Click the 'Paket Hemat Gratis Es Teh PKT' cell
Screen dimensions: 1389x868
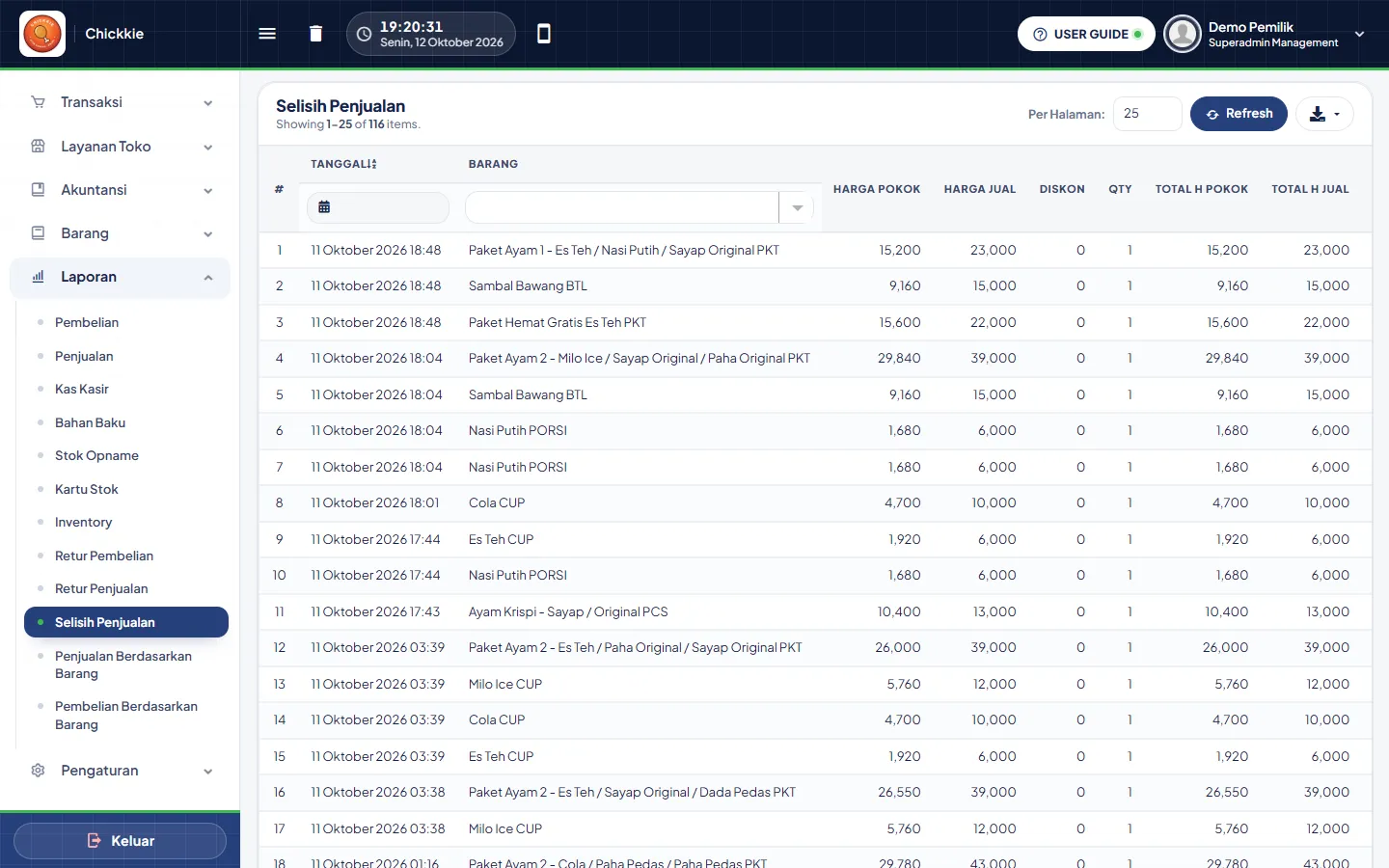click(x=558, y=322)
